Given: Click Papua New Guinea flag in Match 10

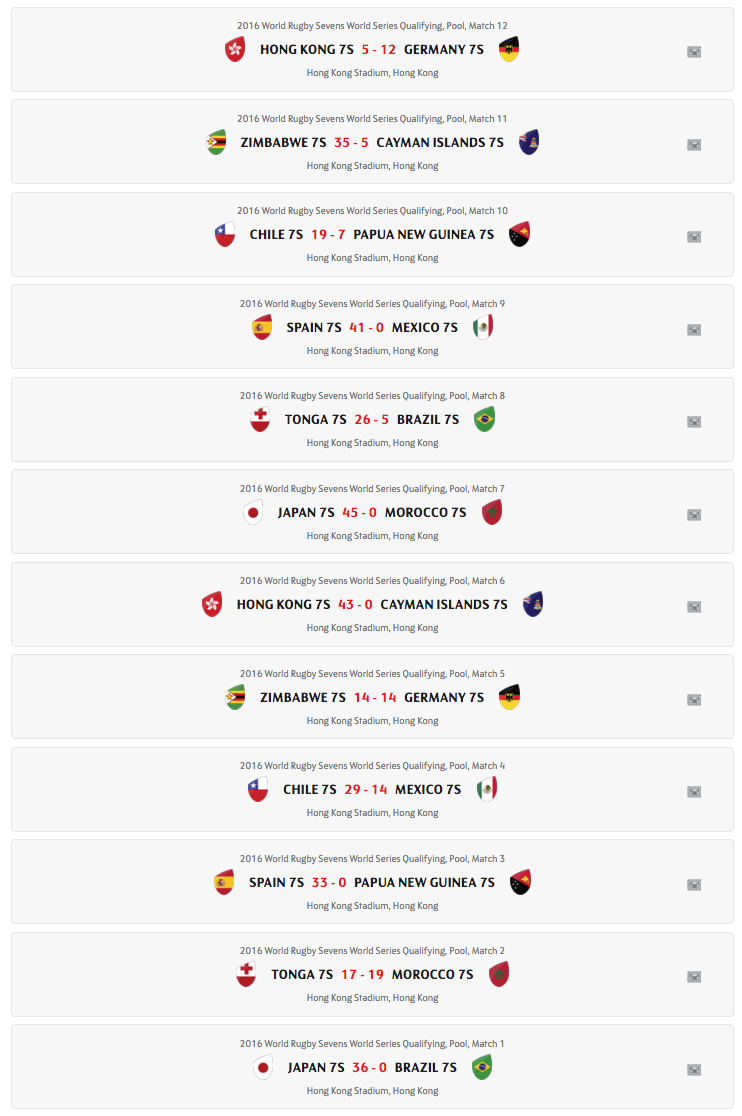Looking at the screenshot, I should tap(519, 234).
